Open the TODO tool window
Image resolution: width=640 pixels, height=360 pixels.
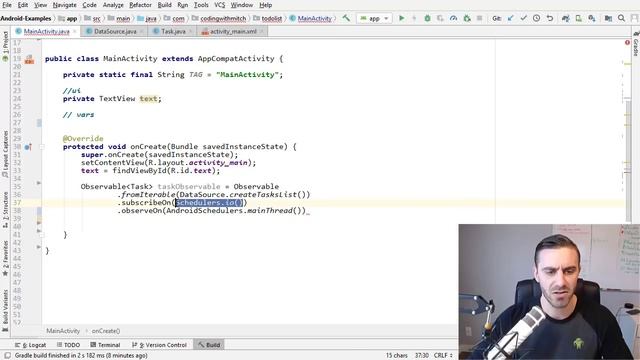pos(68,345)
